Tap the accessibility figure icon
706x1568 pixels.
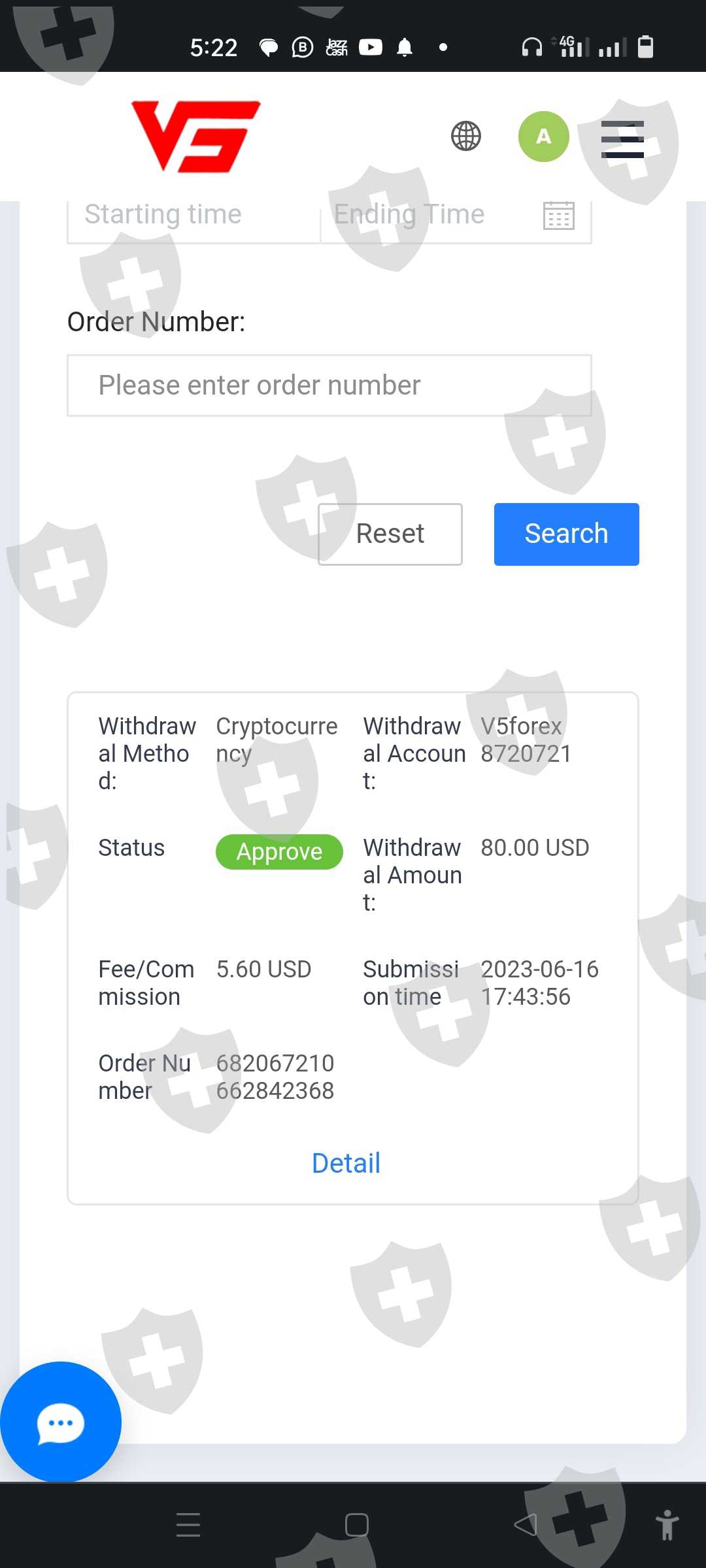[x=667, y=1524]
